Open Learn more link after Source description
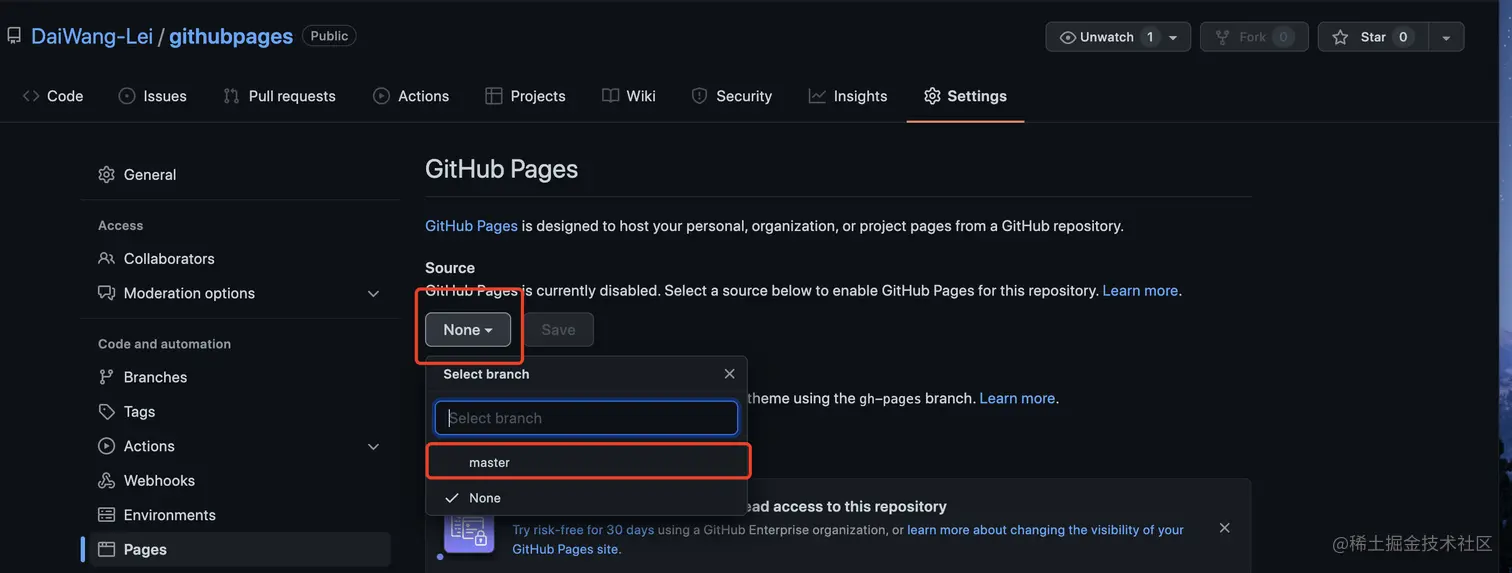This screenshot has width=1512, height=573. coord(1140,290)
